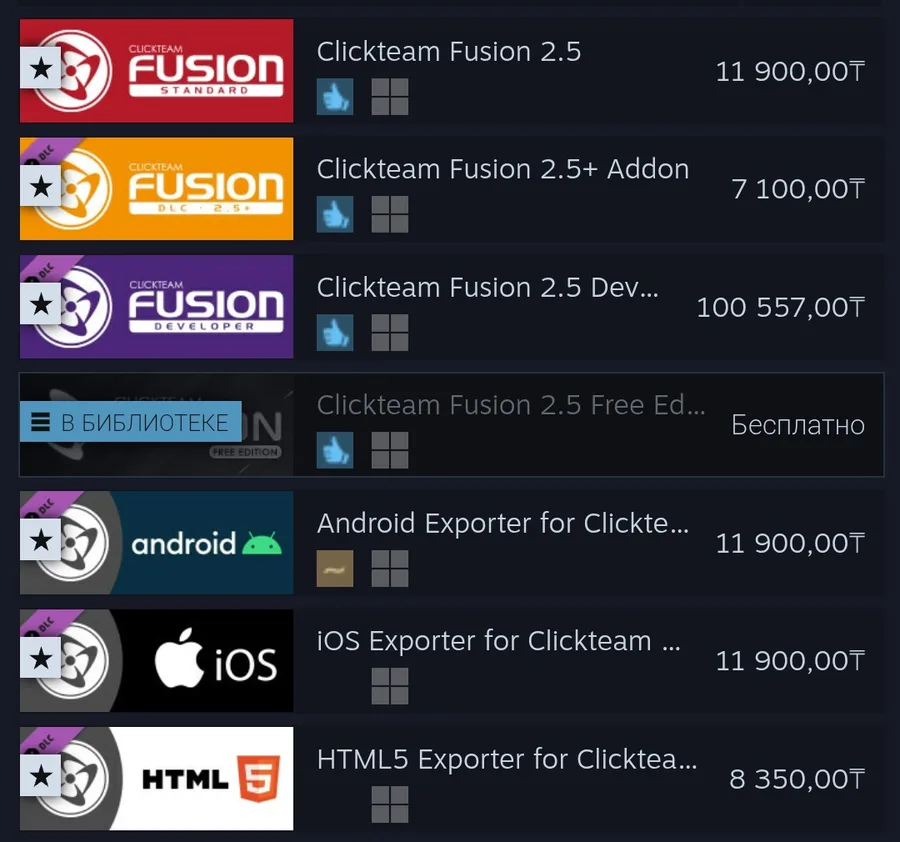The width and height of the screenshot is (900, 842).
Task: Click Windows platform icon under Fusion 2.5+ Addon
Action: (390, 214)
